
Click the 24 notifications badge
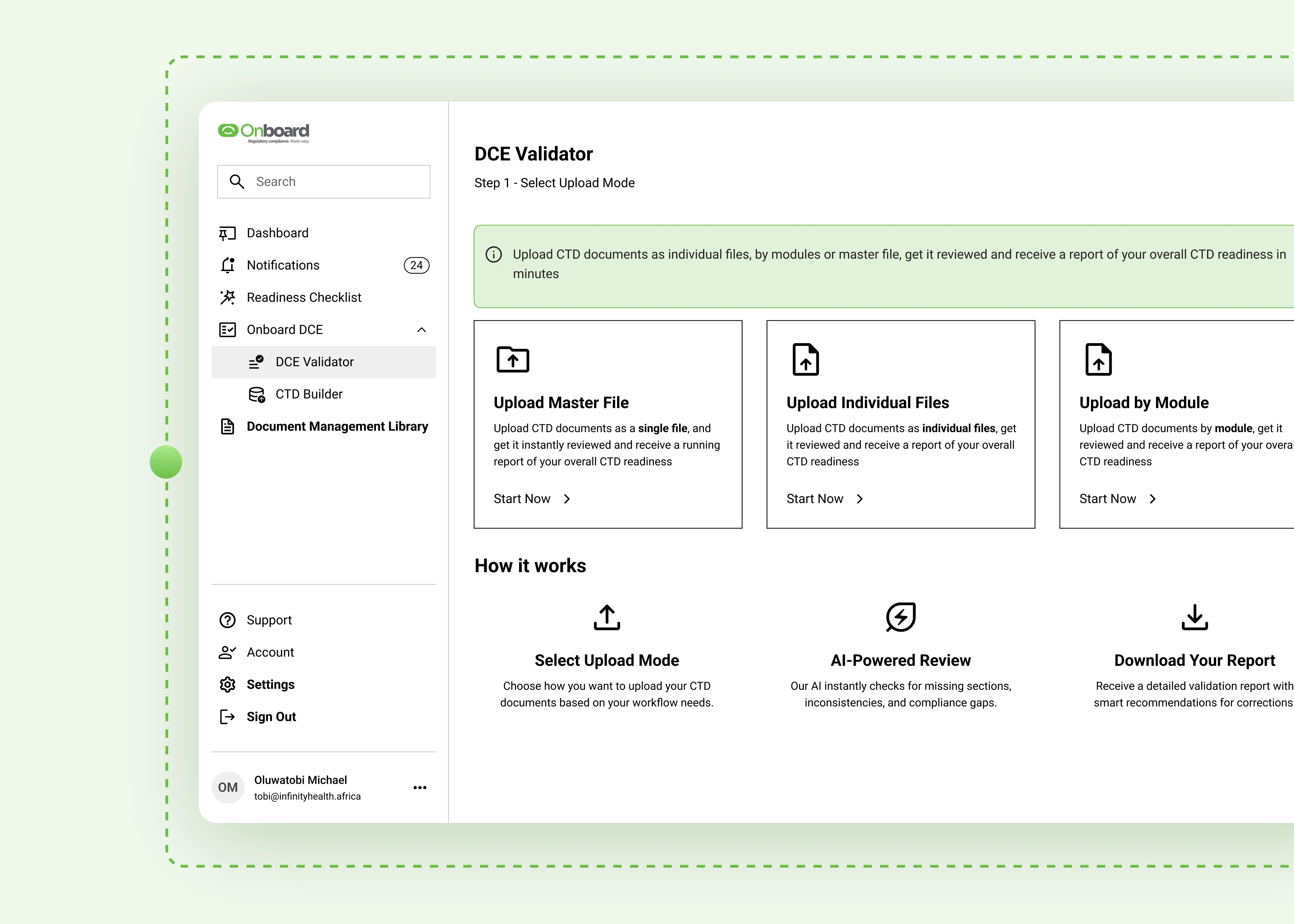tap(417, 265)
